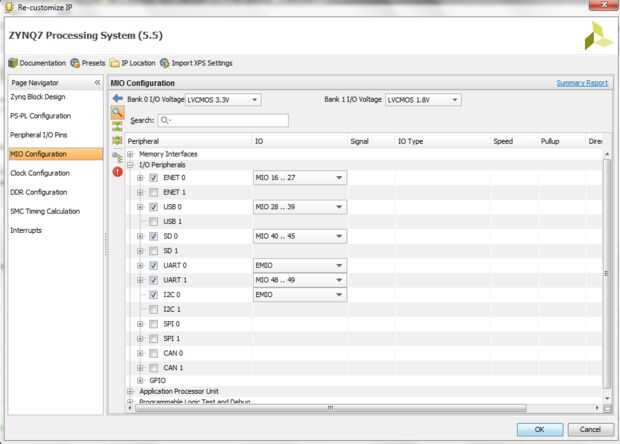This screenshot has height=444, width=620.
Task: Uncheck the USB 0 checkbox
Action: [153, 207]
